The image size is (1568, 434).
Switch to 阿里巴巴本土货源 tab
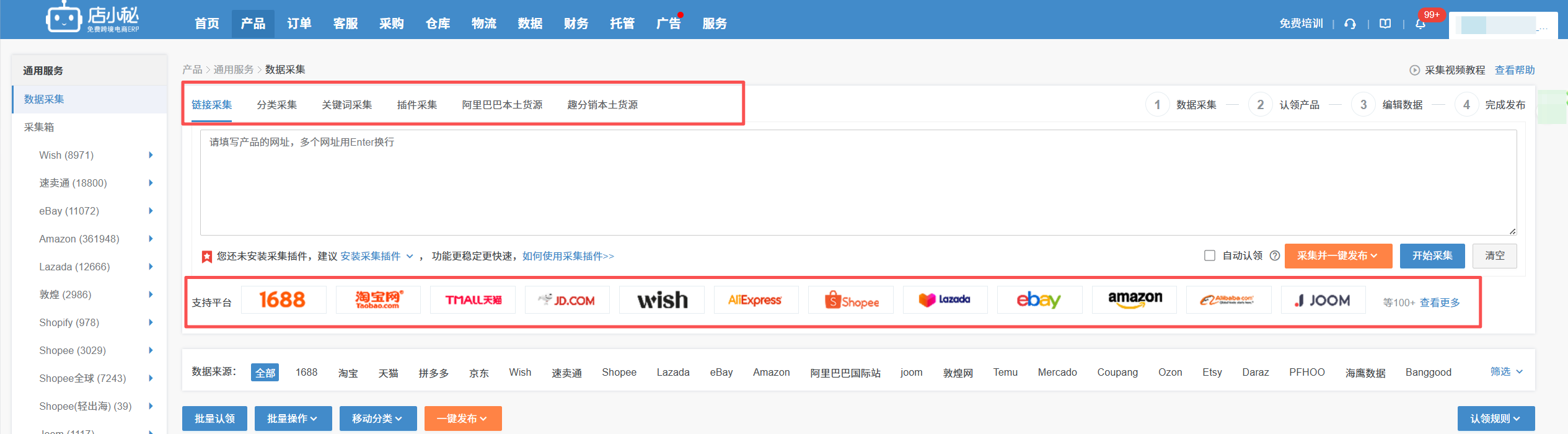tap(502, 105)
